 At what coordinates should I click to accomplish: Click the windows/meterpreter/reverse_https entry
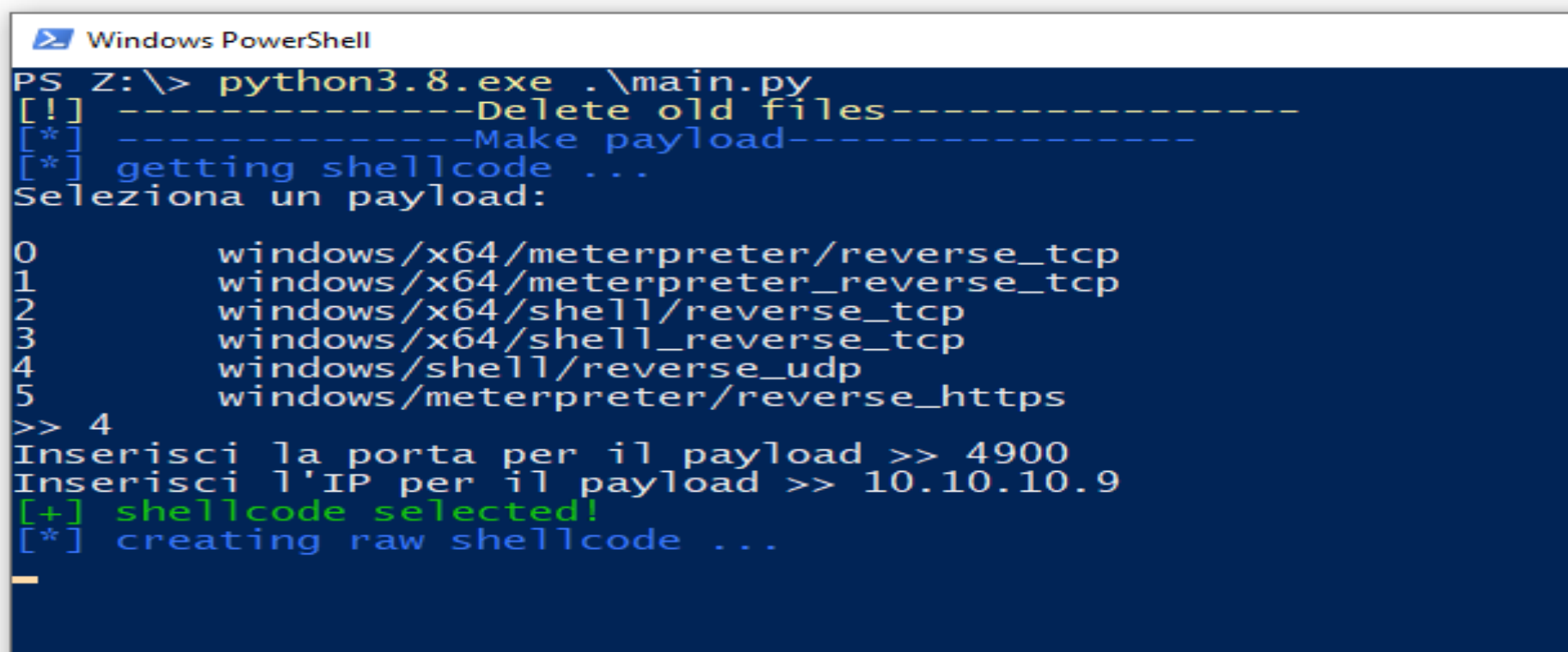pyautogui.click(x=641, y=397)
